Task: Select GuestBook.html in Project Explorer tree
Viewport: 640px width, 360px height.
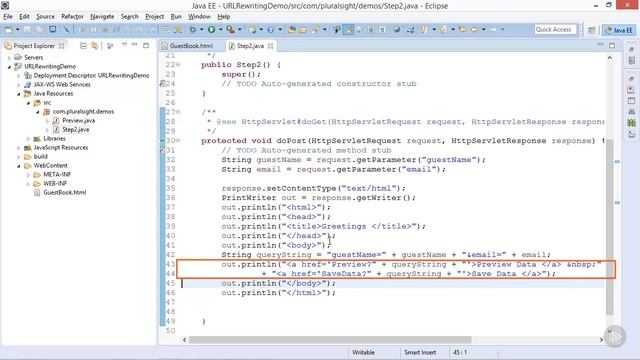Action: point(64,192)
